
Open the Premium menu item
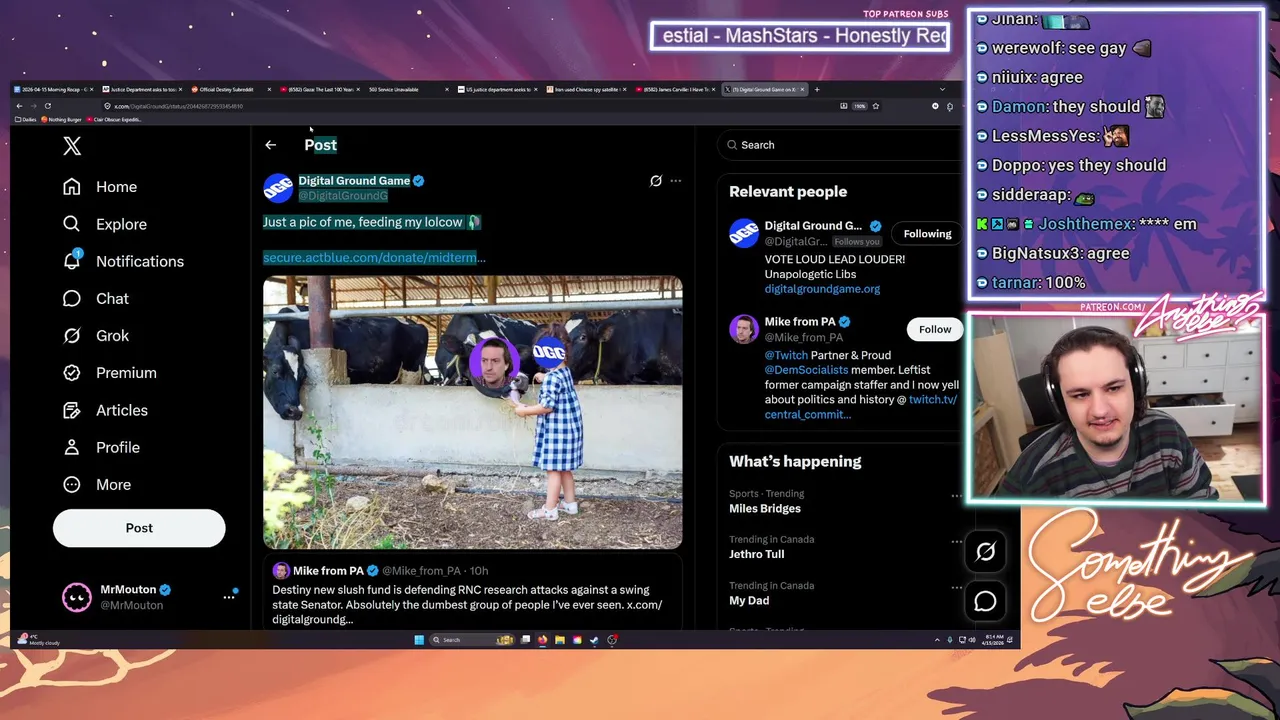coord(110,373)
